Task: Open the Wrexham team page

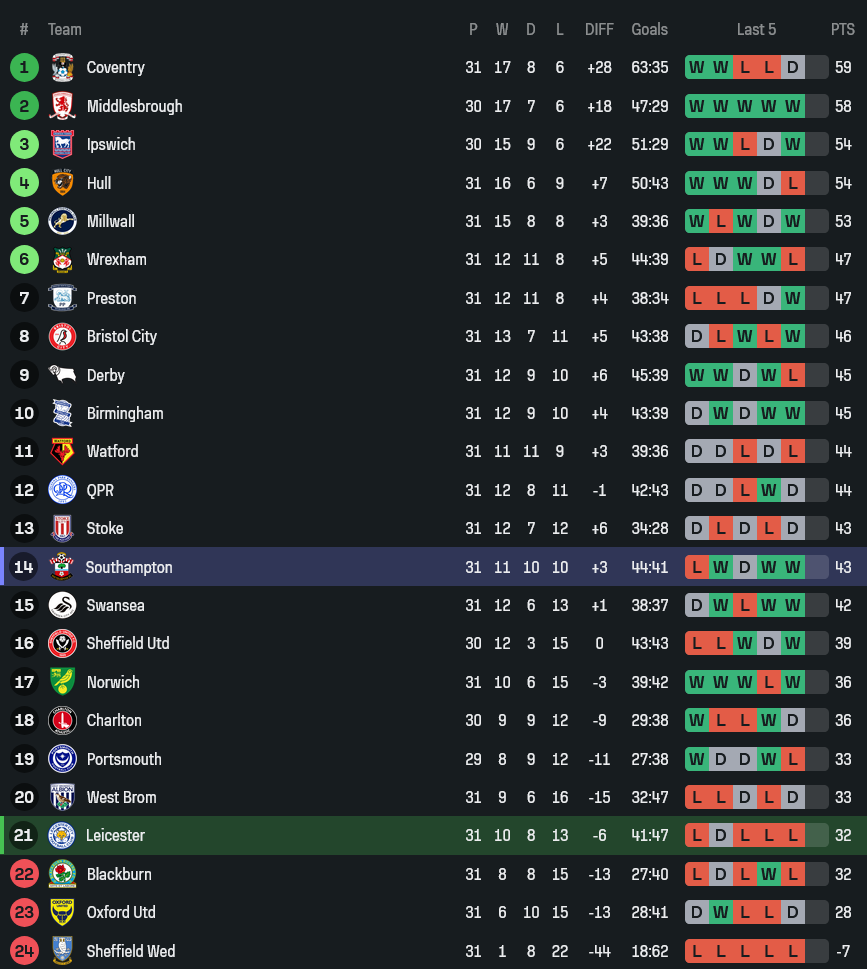Action: tap(116, 259)
